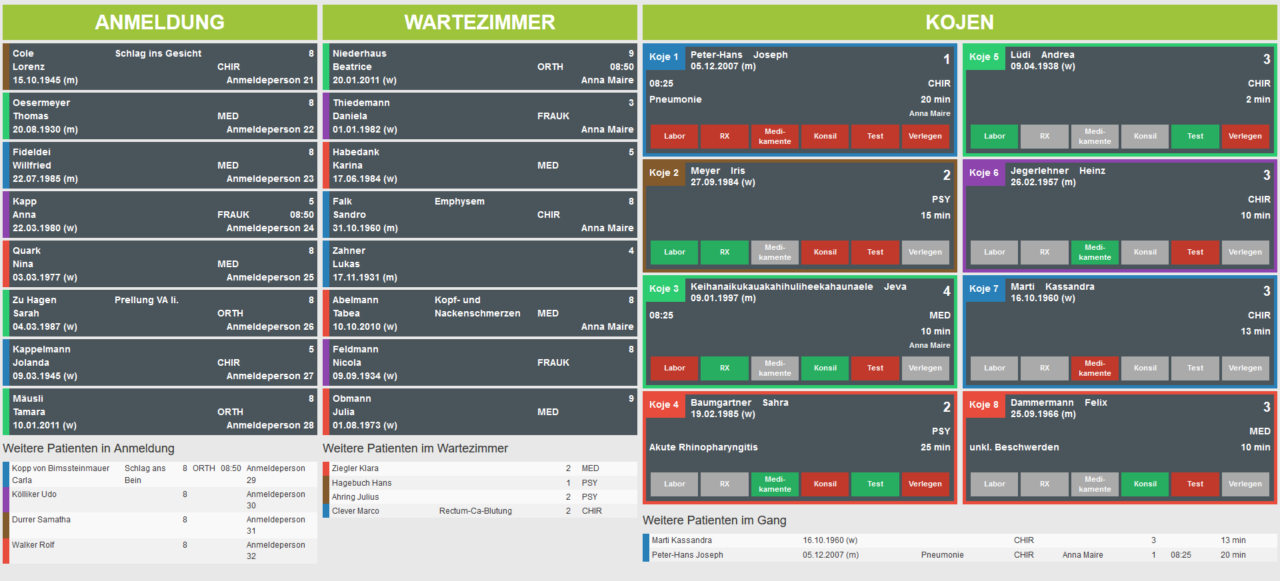Select the Koje 1 label

(x=664, y=57)
